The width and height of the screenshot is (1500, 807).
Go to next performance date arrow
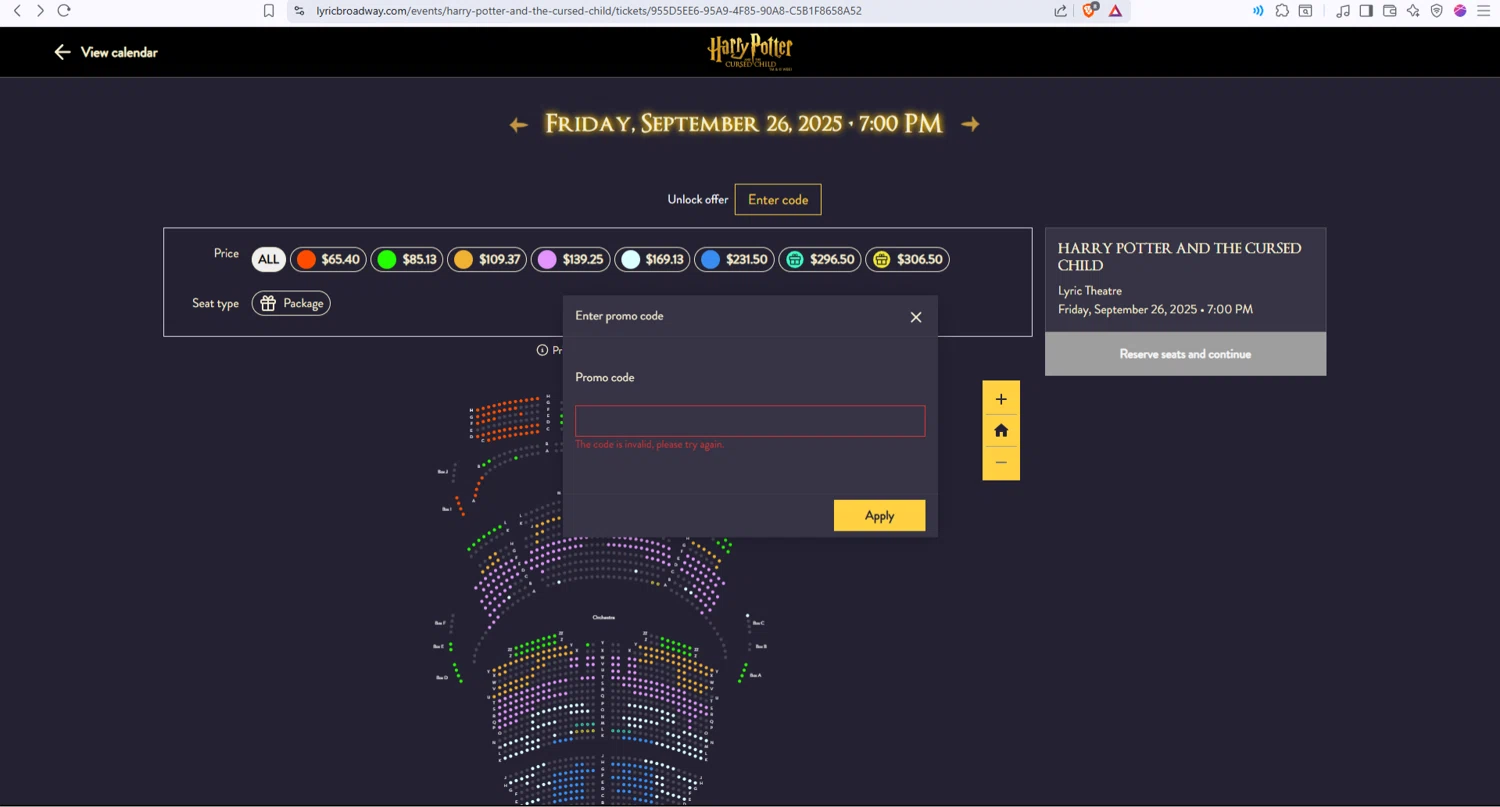point(970,124)
